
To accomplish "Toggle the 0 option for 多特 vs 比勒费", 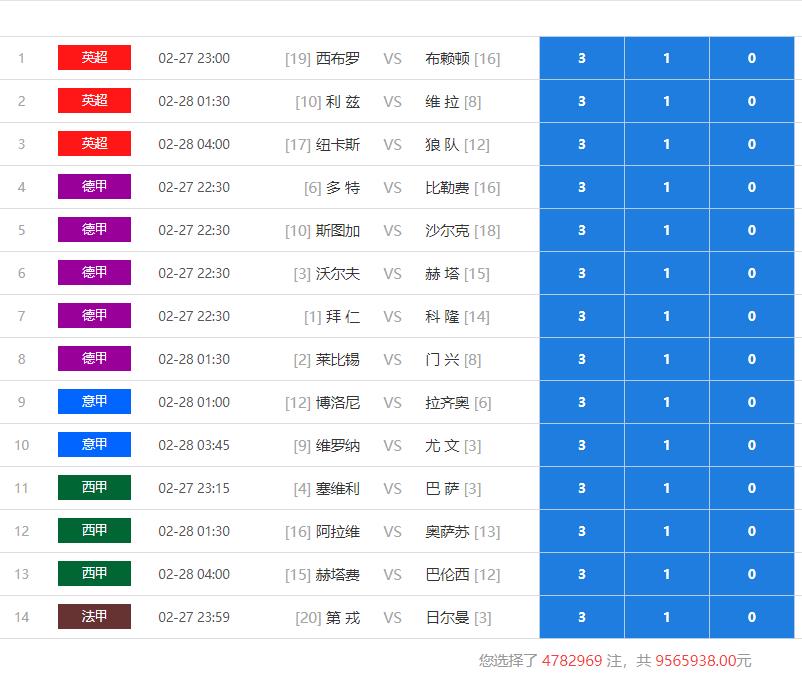I will [752, 187].
